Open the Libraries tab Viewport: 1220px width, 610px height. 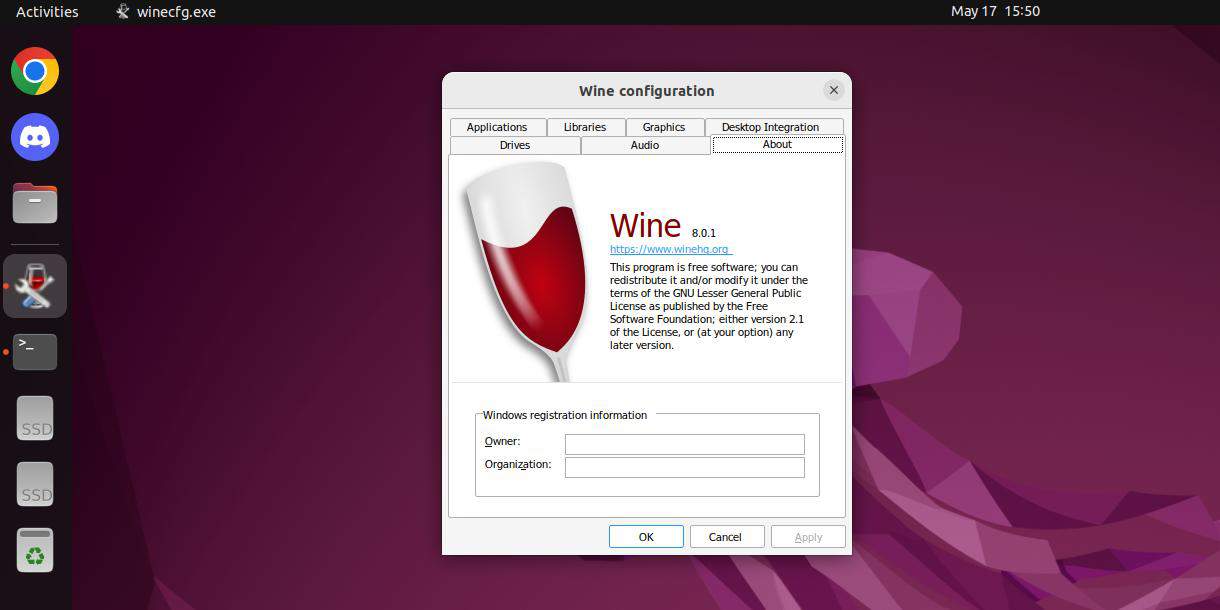[585, 127]
